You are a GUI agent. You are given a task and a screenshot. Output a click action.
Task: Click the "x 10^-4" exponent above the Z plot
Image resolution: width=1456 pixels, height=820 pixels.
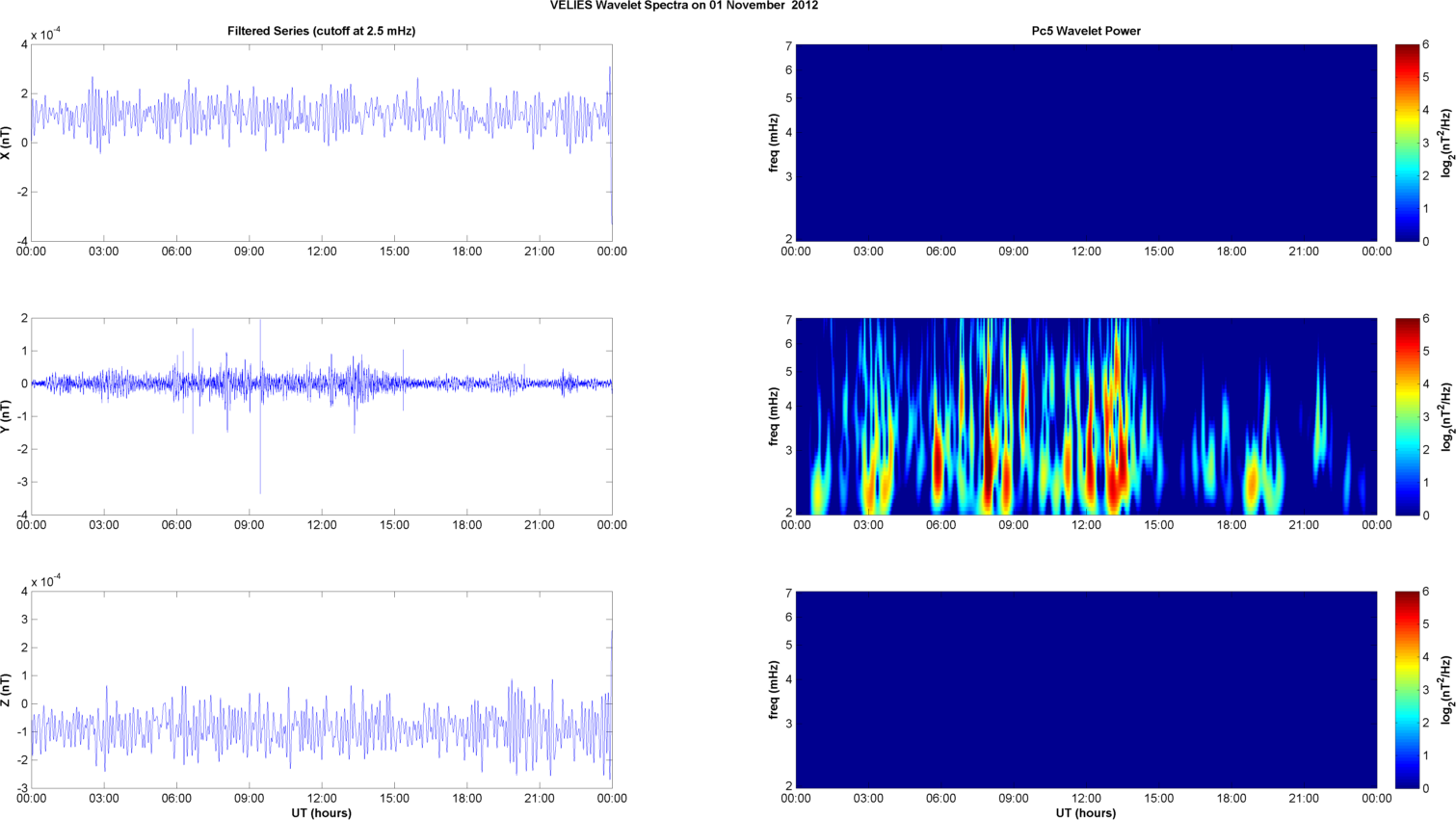pos(46,581)
